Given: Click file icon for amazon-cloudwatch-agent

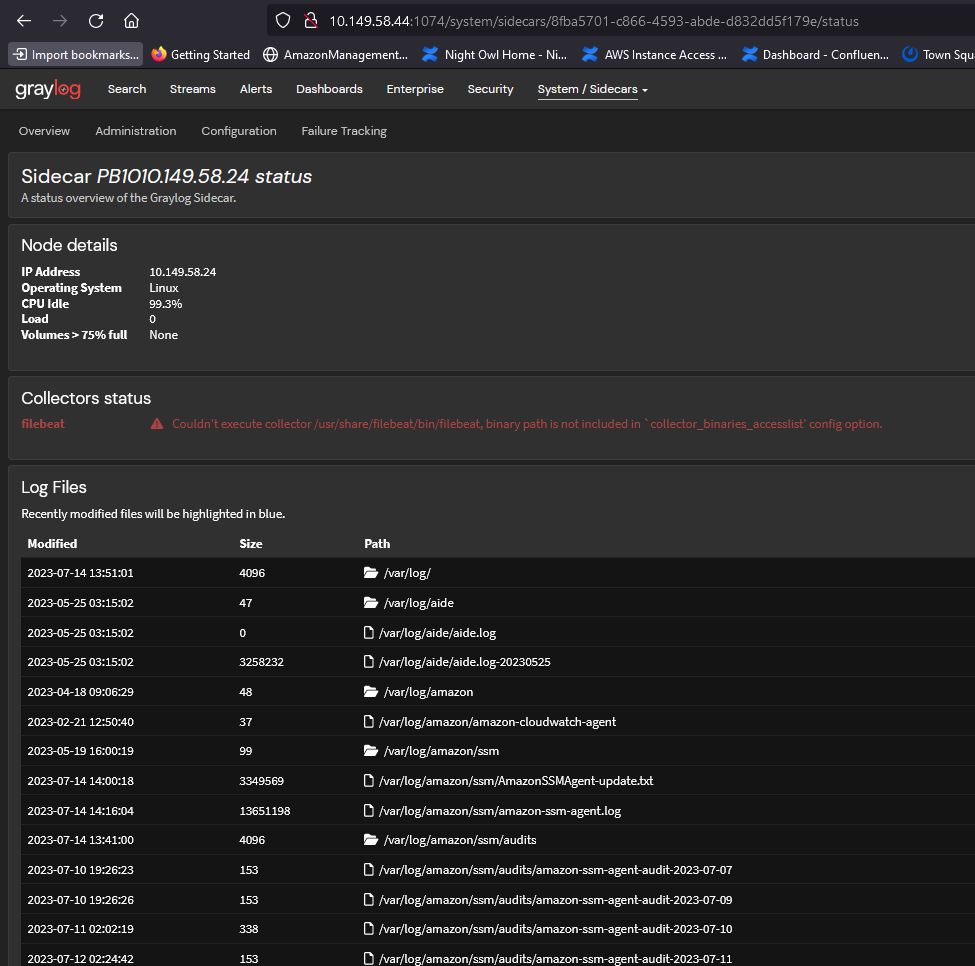Looking at the screenshot, I should click(369, 722).
